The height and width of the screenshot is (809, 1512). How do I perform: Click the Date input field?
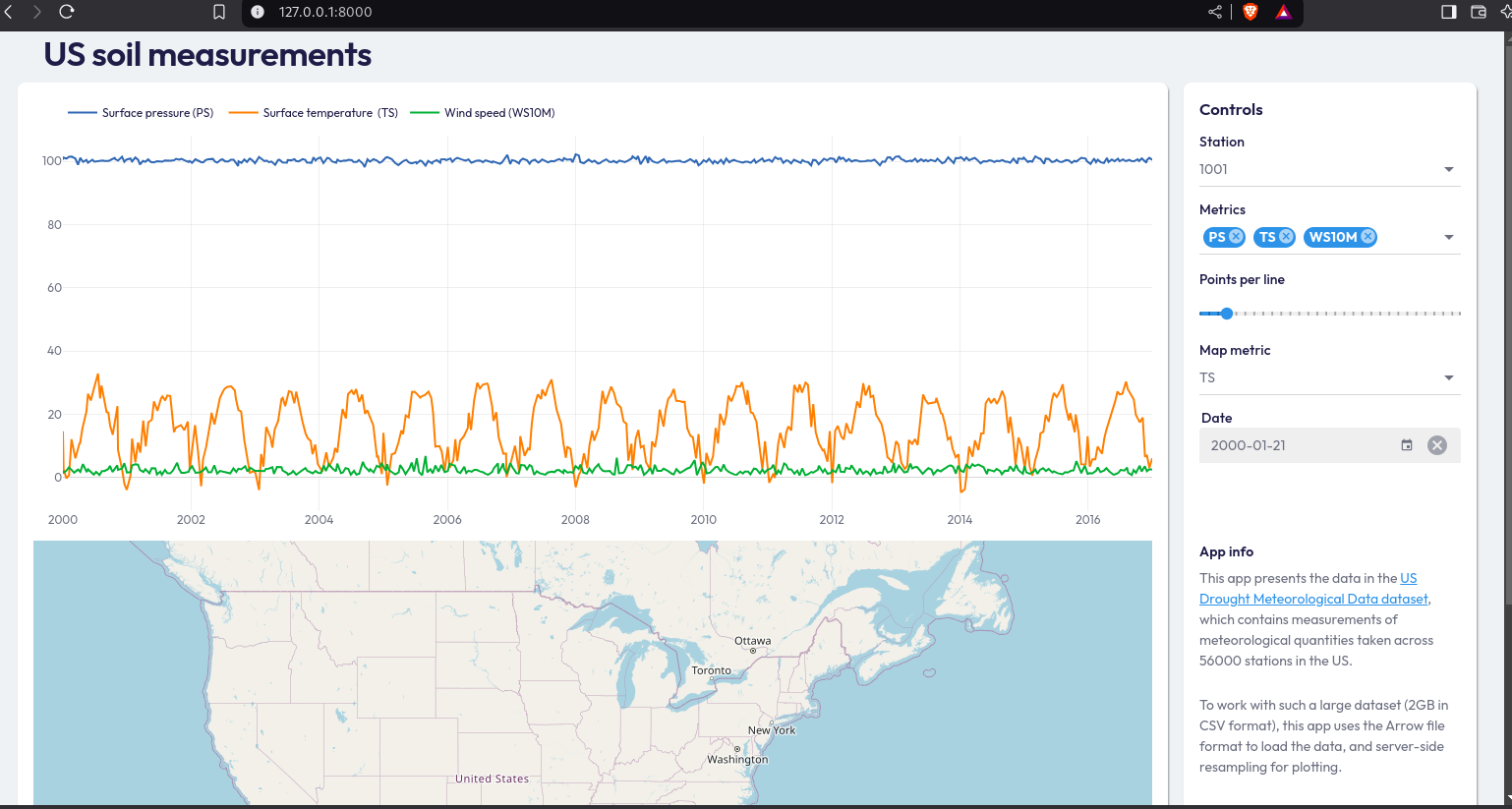pyautogui.click(x=1329, y=445)
